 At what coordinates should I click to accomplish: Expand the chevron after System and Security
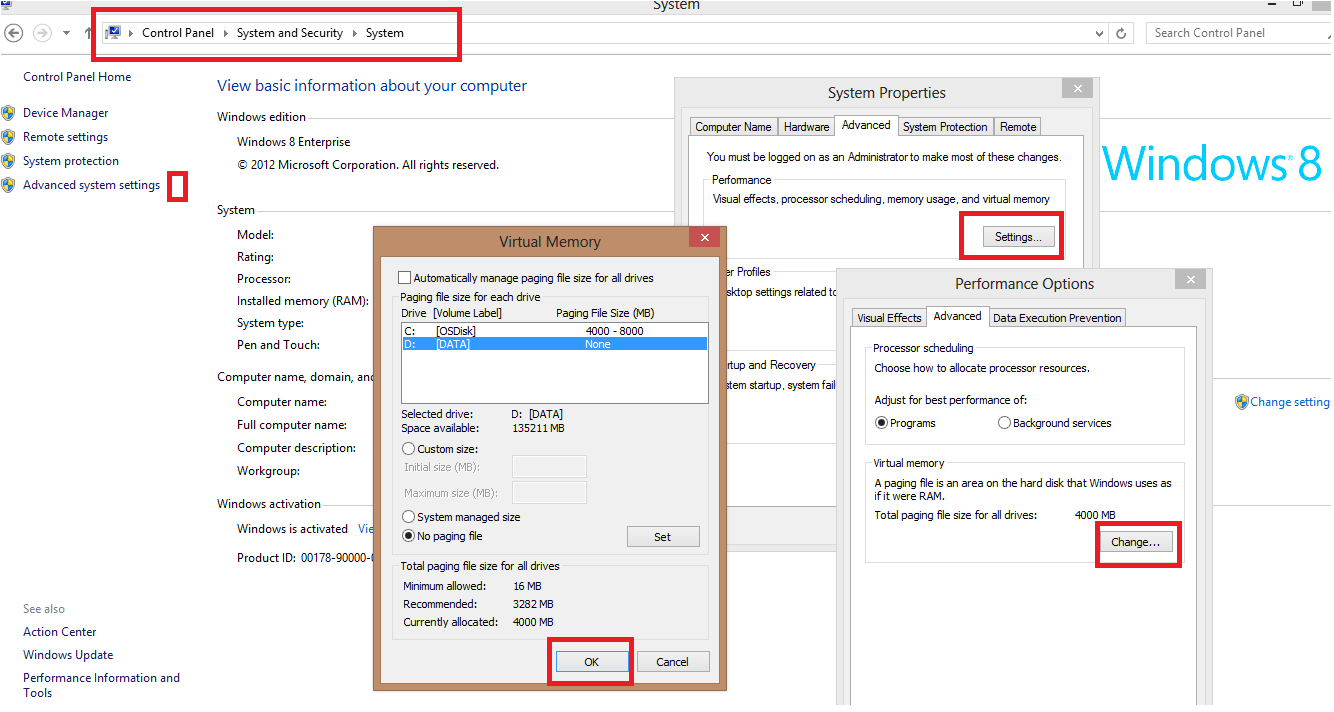point(355,33)
